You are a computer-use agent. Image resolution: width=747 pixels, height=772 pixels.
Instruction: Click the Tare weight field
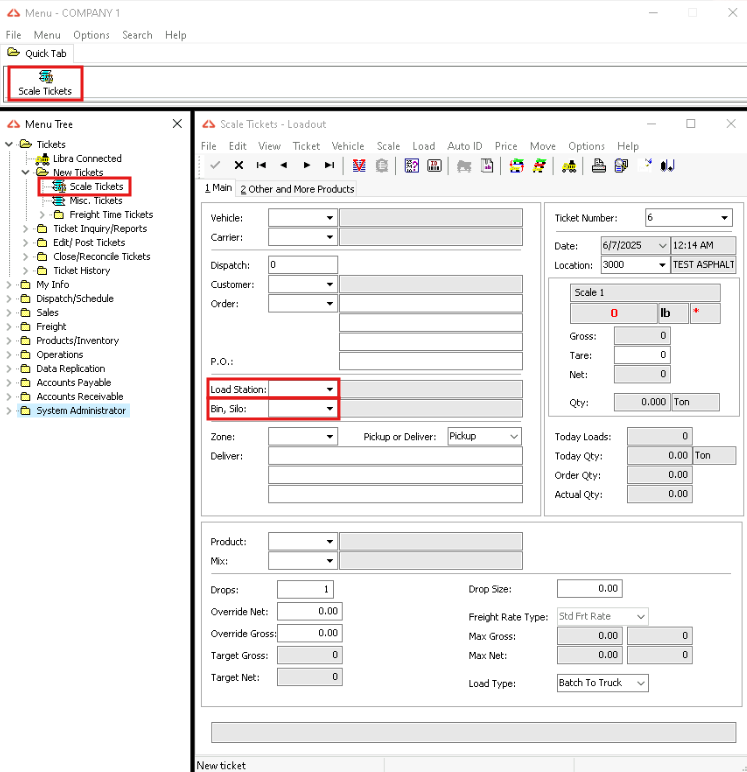(x=642, y=355)
